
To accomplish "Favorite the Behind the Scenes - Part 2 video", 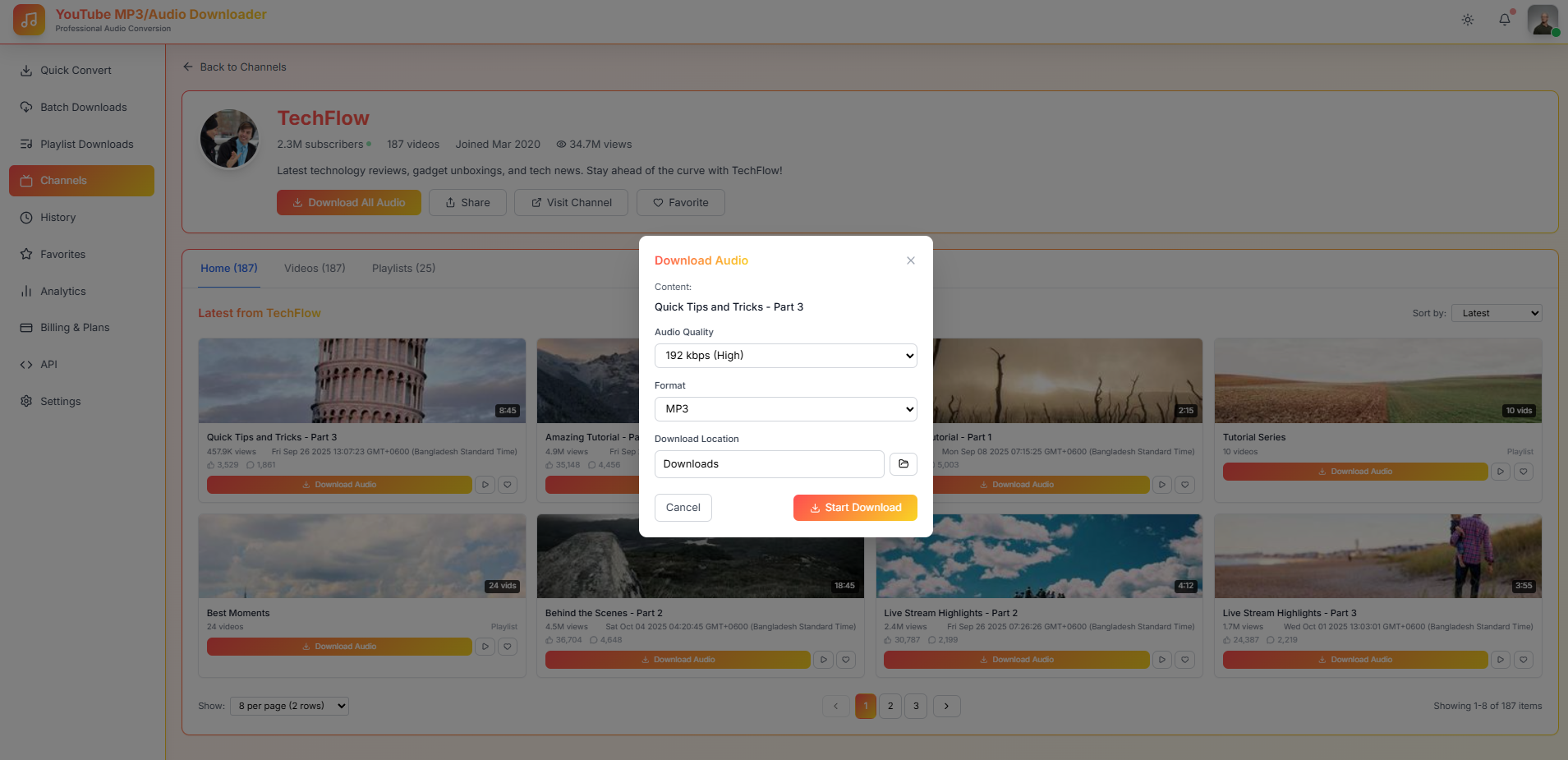I will (x=847, y=660).
